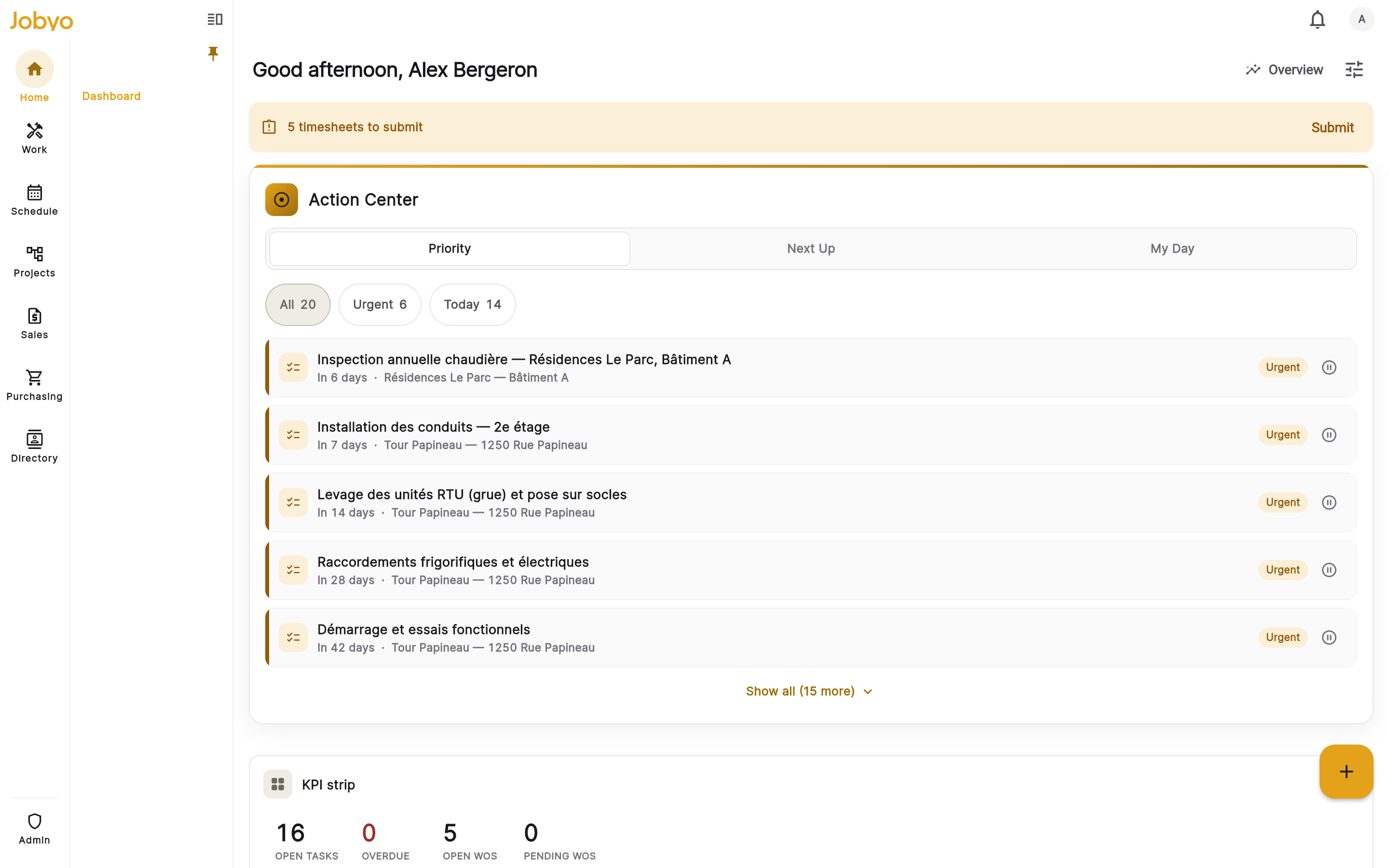The image size is (1389, 868).
Task: Snooze the Inspection annuelle chaudière task
Action: pos(1329,367)
